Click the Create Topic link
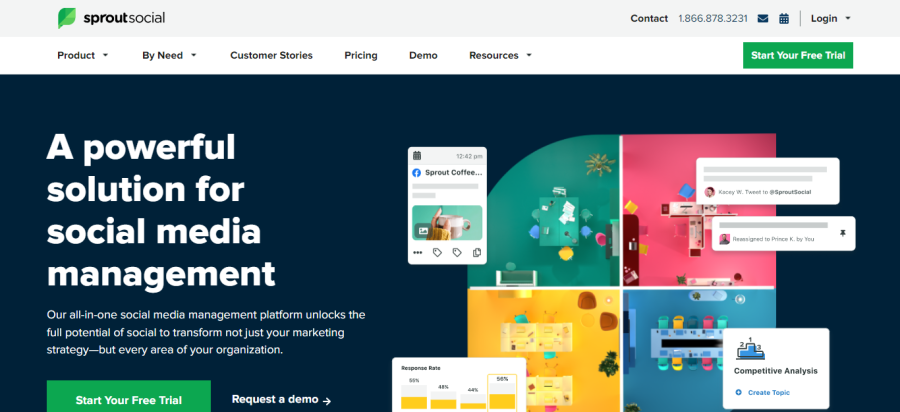The height and width of the screenshot is (412, 900). click(x=763, y=392)
